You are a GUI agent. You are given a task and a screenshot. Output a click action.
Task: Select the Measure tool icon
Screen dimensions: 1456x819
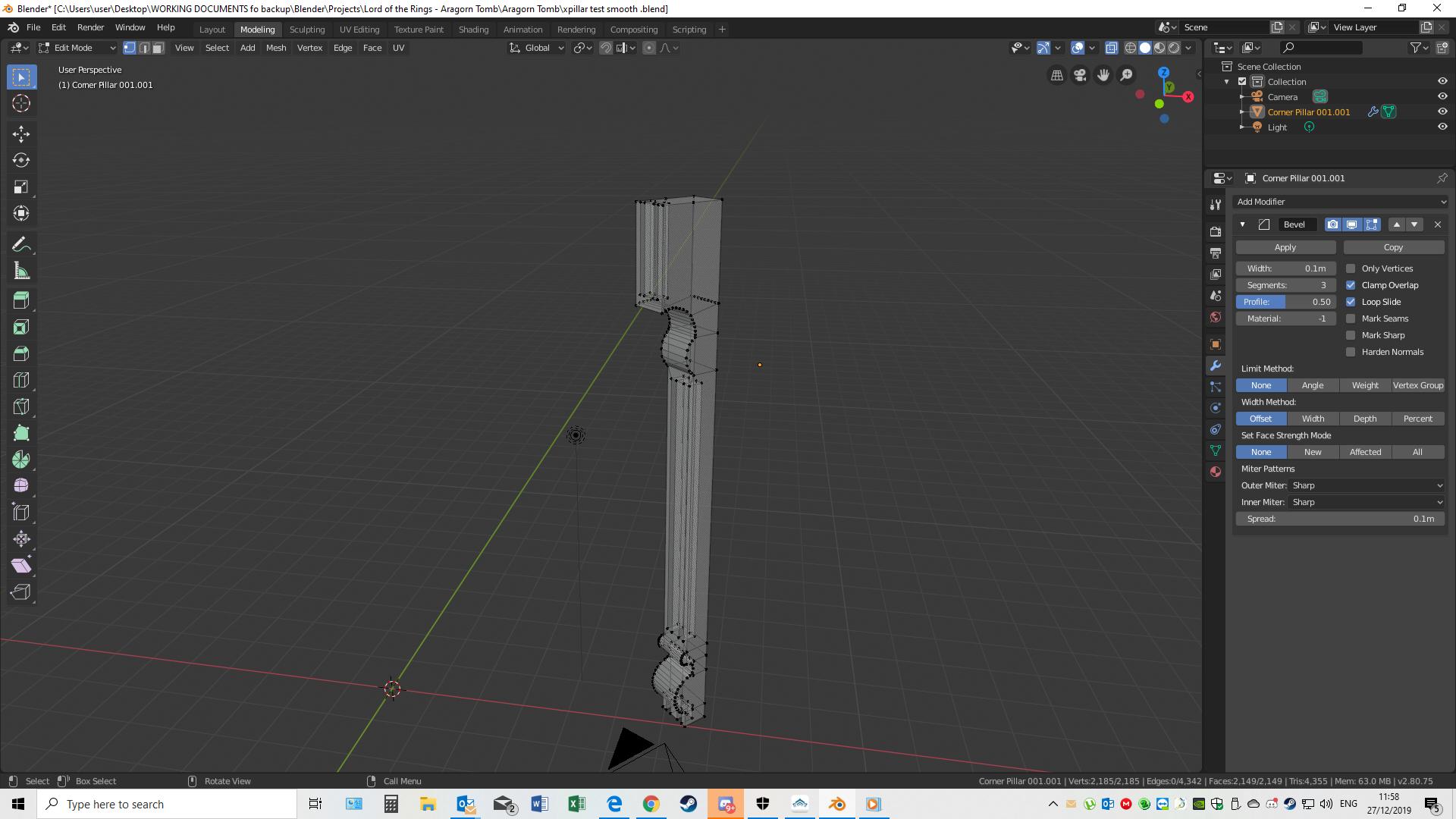(x=21, y=271)
